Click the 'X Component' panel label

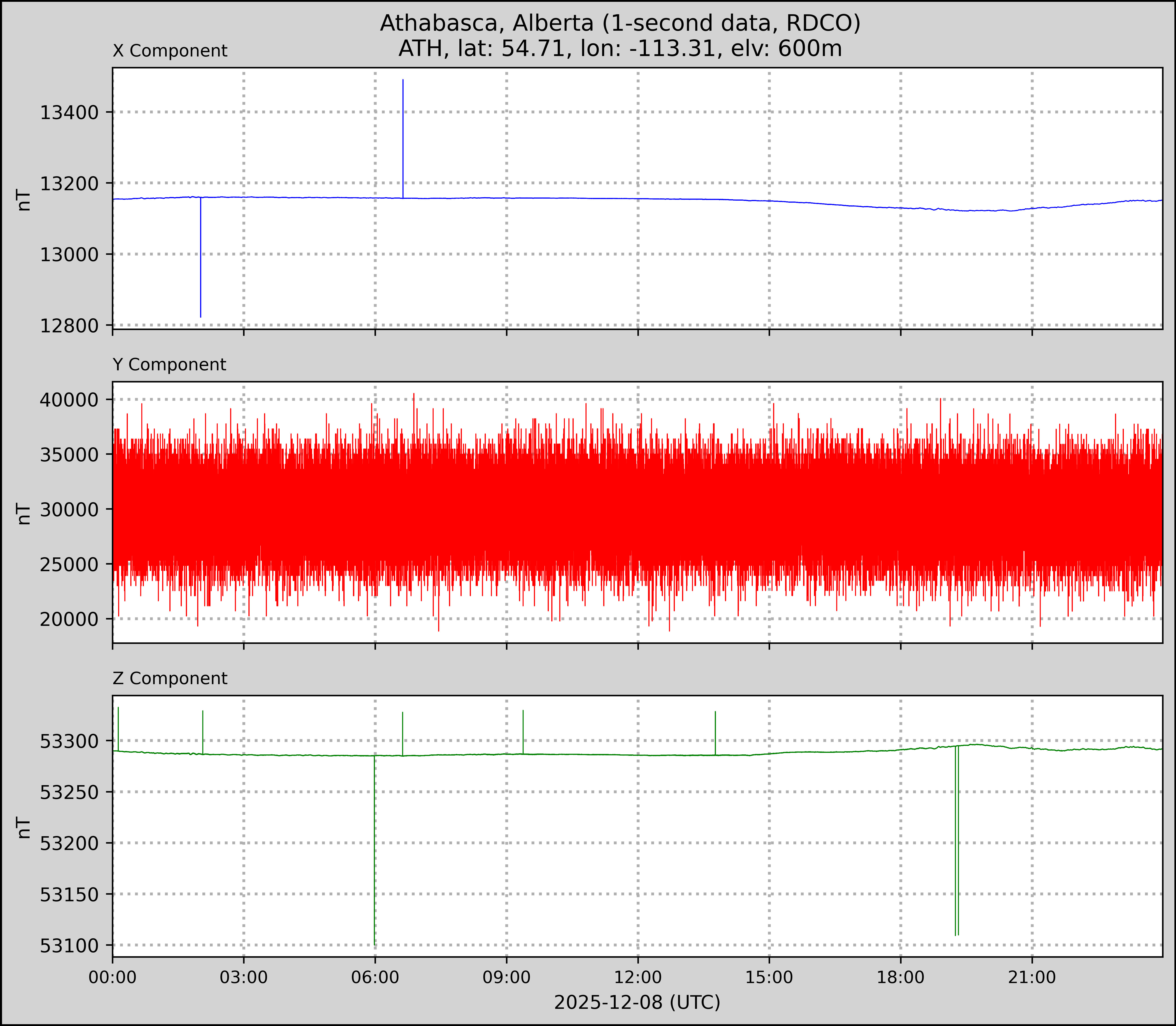[x=170, y=51]
